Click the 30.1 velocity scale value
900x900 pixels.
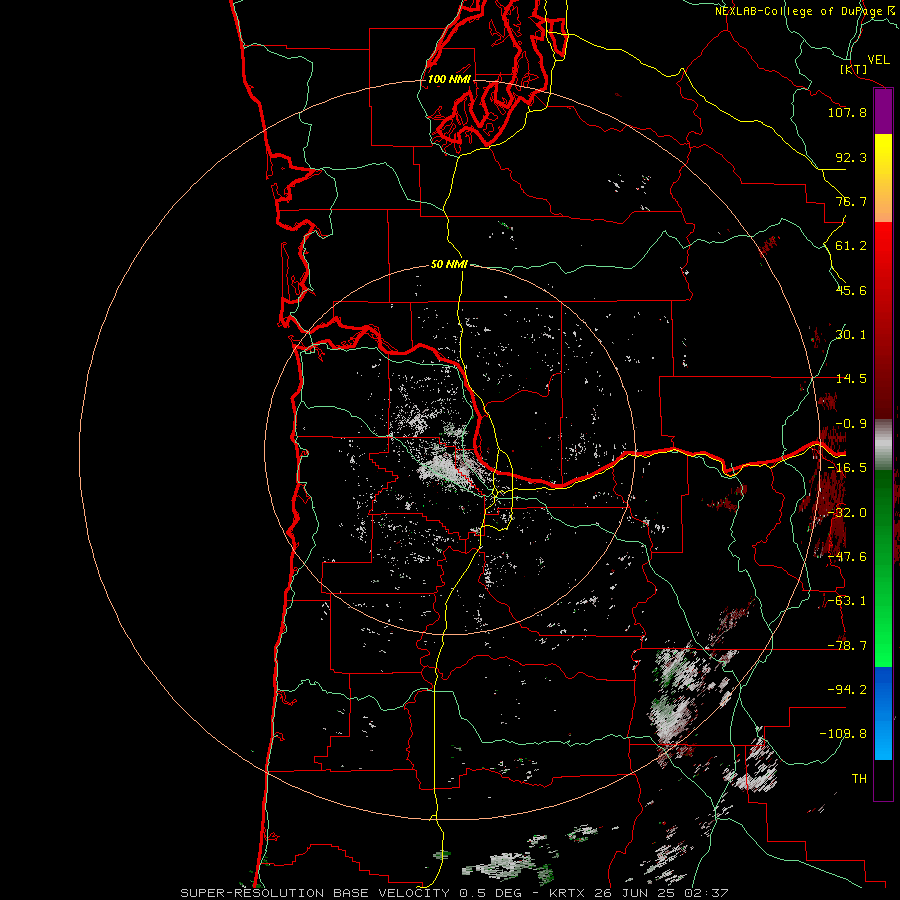click(x=851, y=335)
